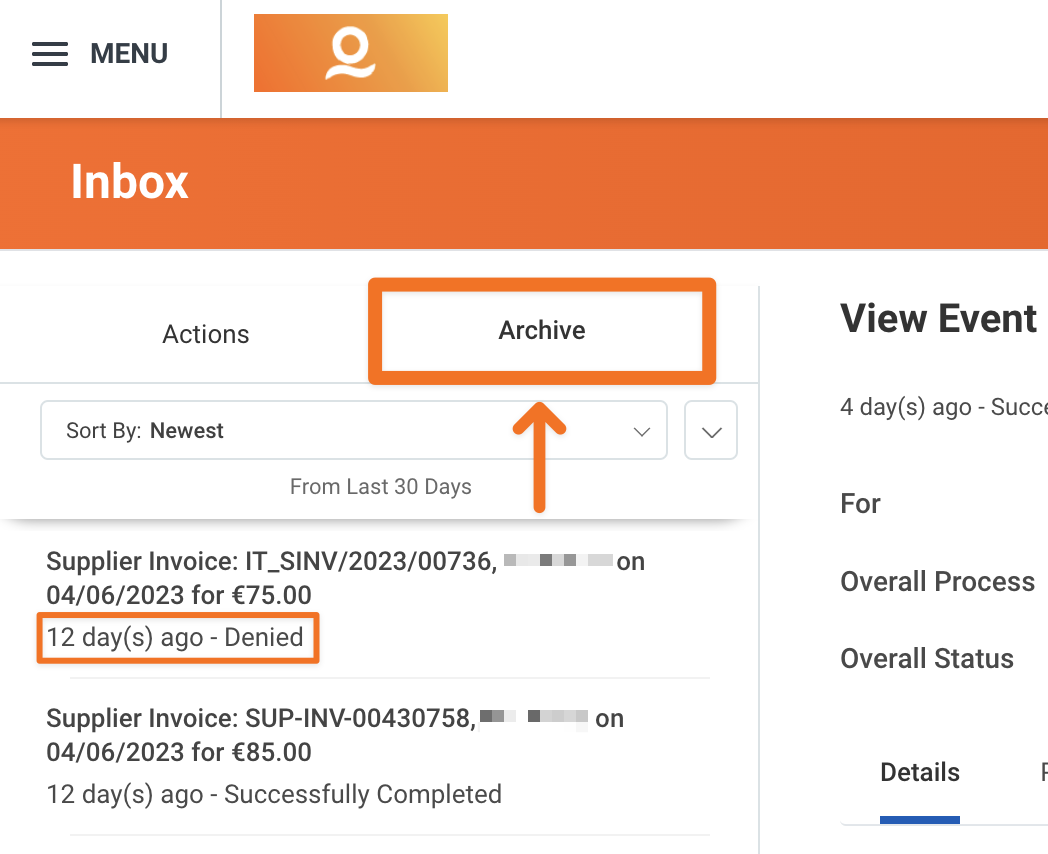
Task: Click the Denied status text
Action: click(177, 638)
